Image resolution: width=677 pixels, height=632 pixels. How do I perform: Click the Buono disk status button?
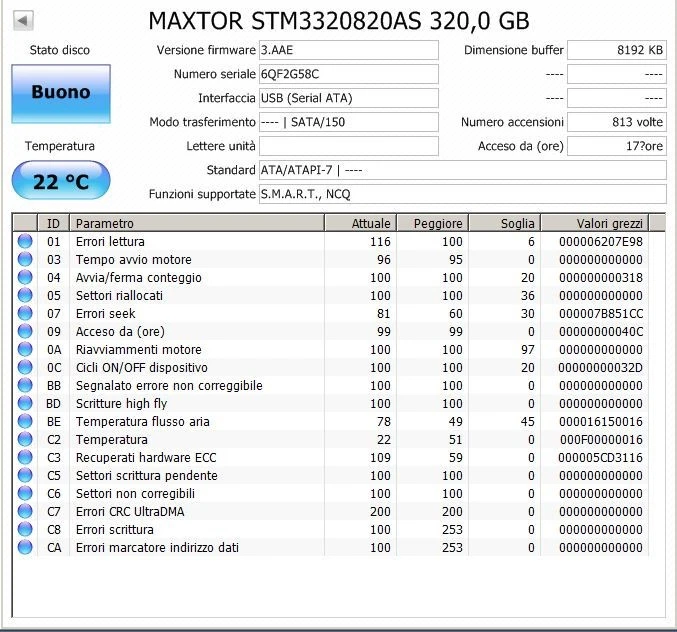[61, 94]
